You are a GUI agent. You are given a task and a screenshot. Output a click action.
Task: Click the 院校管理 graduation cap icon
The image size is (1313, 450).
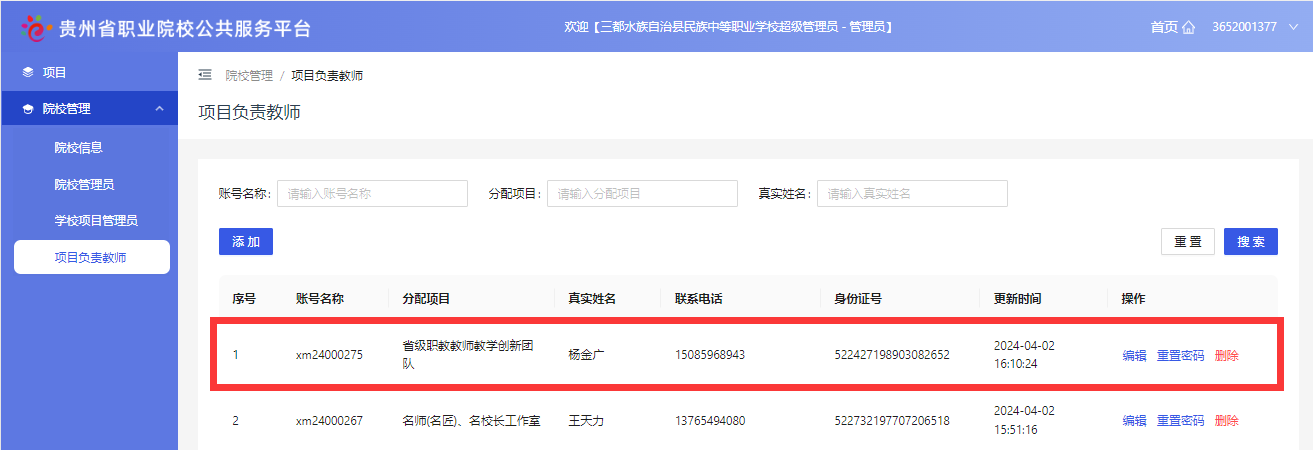pyautogui.click(x=27, y=109)
